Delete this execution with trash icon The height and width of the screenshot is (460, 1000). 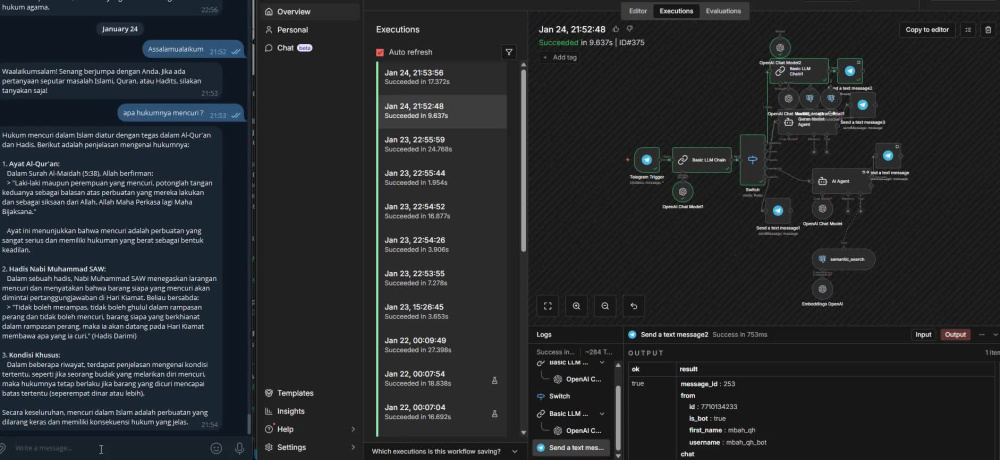tap(988, 29)
